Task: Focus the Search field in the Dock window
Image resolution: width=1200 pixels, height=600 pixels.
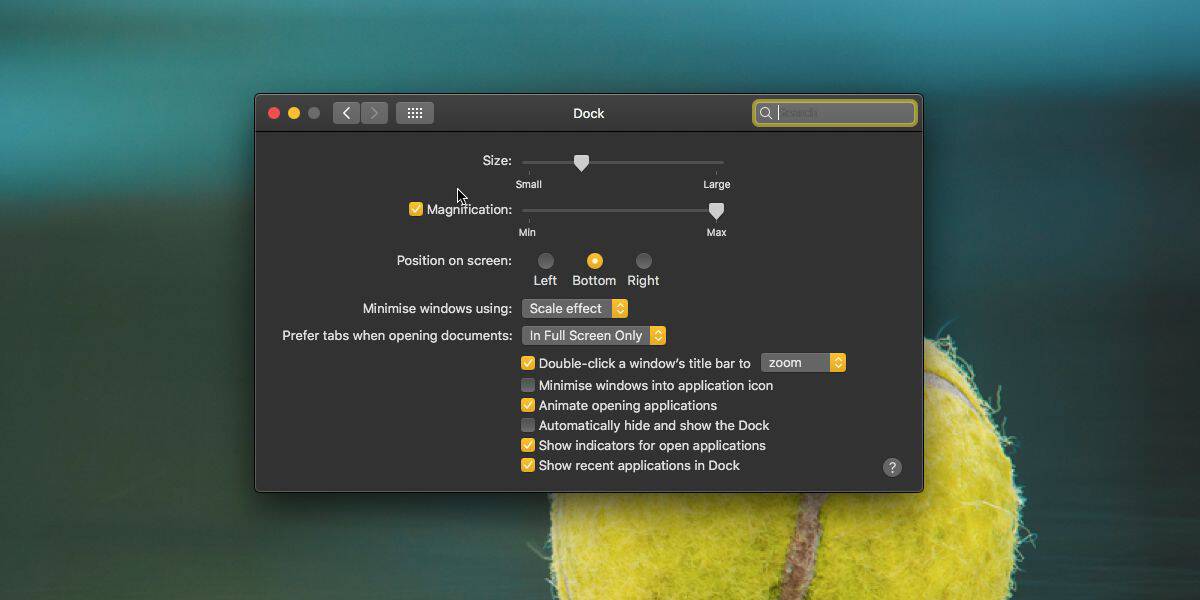Action: click(835, 113)
